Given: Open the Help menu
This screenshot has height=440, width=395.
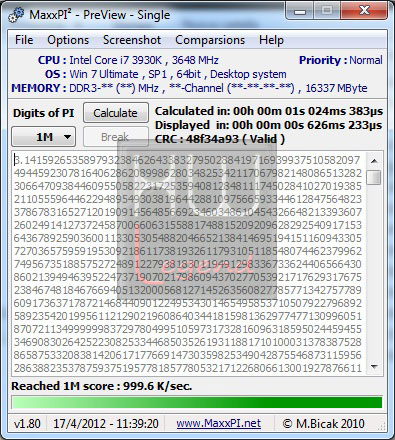Looking at the screenshot, I should pyautogui.click(x=271, y=40).
